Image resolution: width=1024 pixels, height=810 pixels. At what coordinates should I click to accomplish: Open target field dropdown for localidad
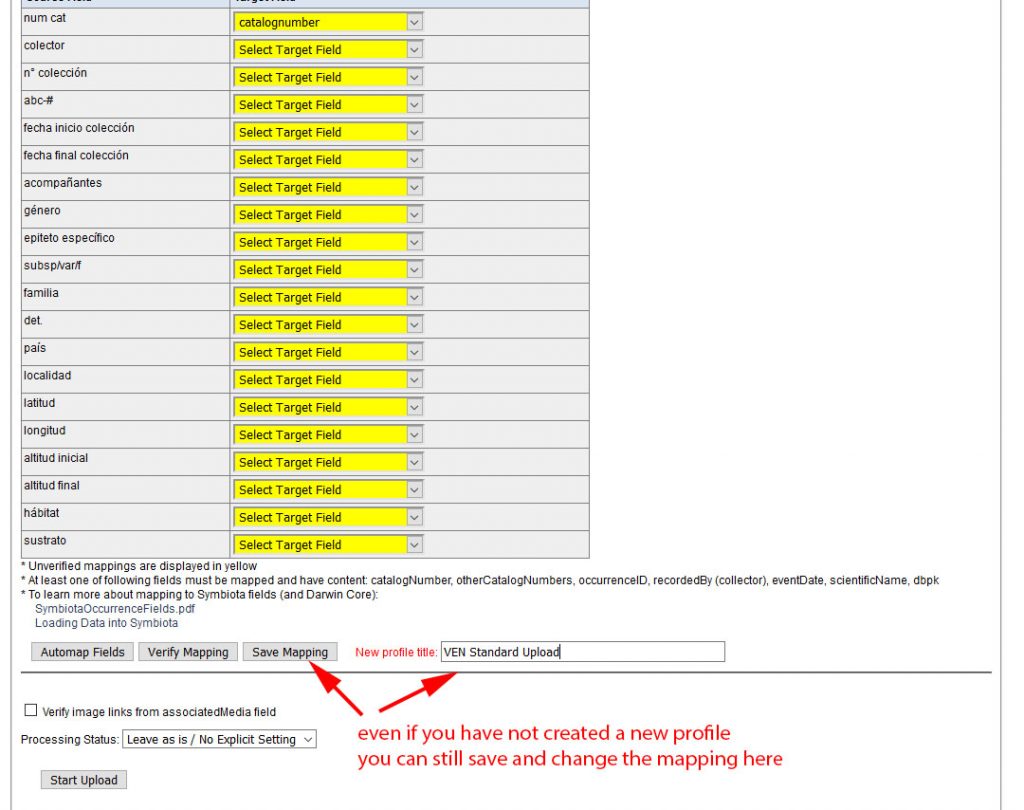point(328,380)
